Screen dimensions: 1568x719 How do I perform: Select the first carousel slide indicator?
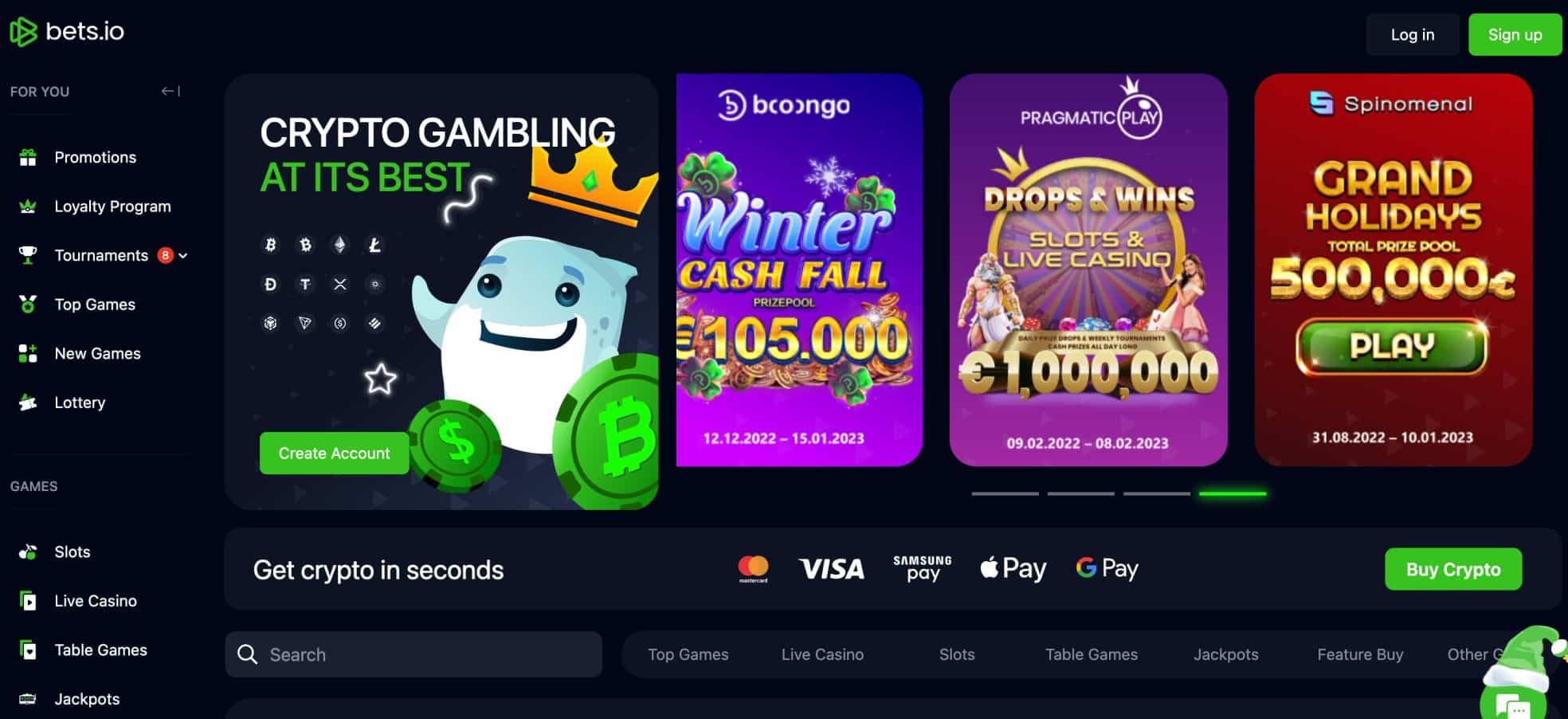tap(1005, 493)
